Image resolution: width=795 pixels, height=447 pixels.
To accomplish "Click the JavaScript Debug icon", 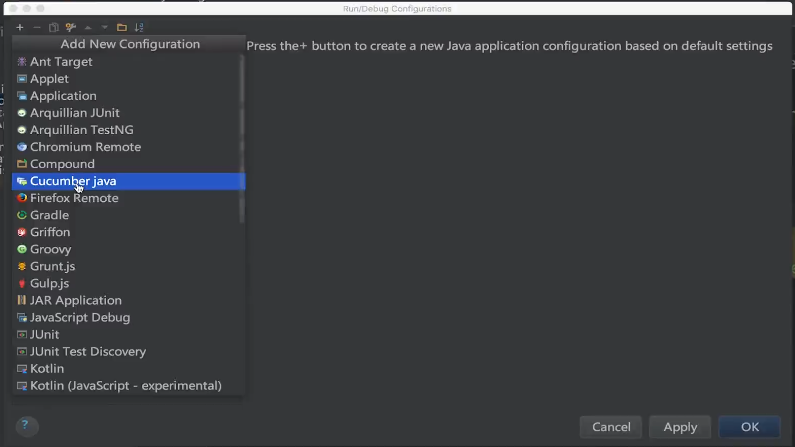I will 22,318.
